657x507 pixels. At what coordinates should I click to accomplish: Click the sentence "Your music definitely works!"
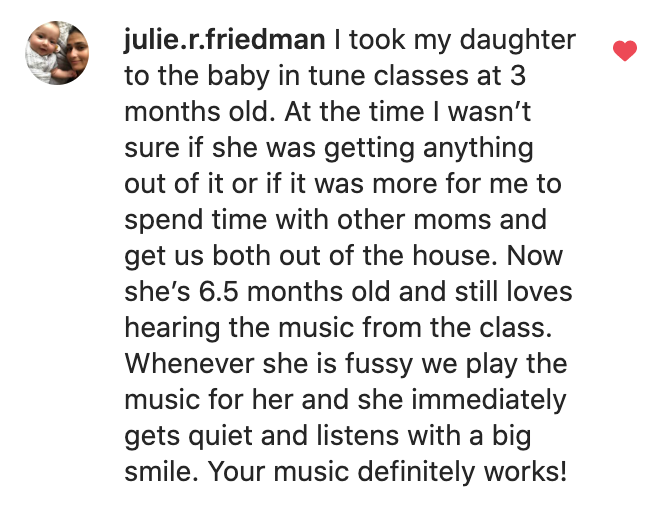[x=388, y=473]
